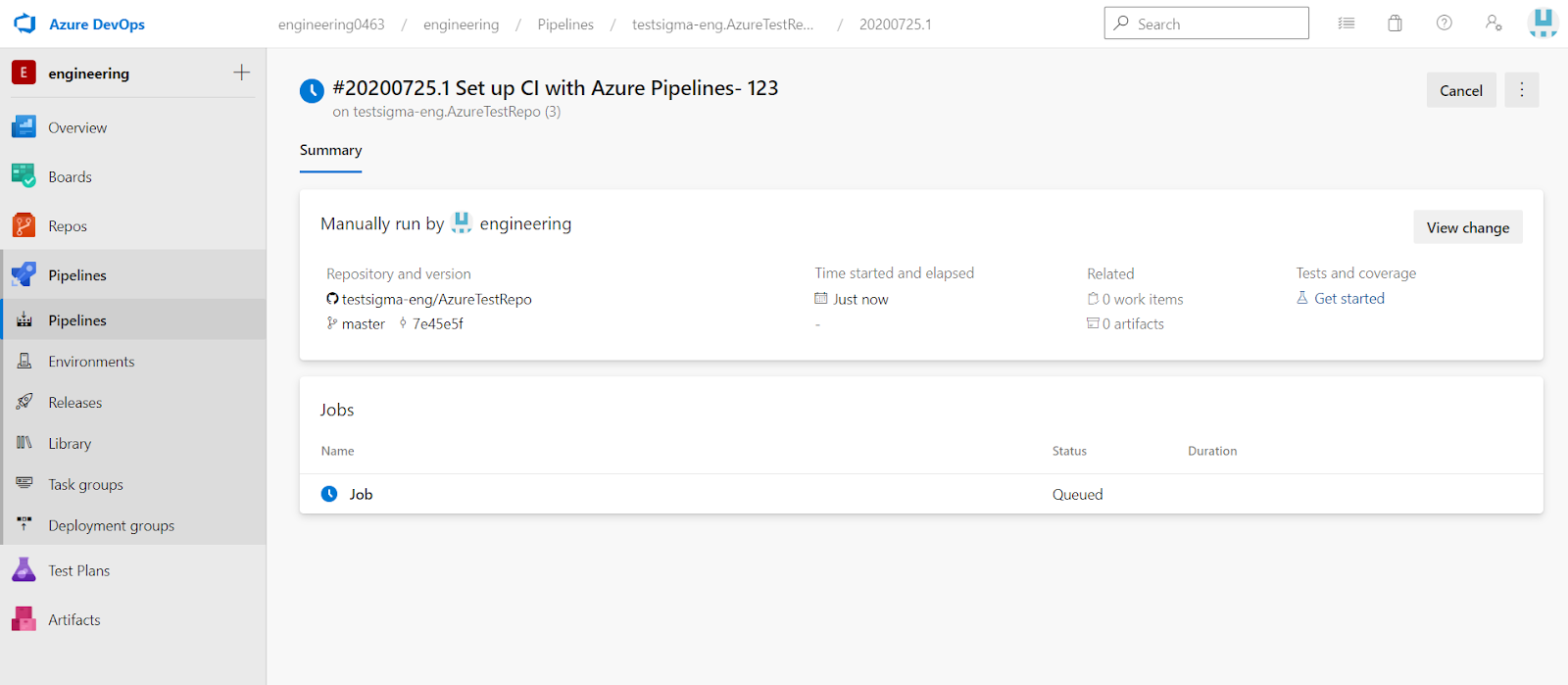
Task: Click testsigma-eng.AzureTestRe... breadcrumb
Action: 723,24
